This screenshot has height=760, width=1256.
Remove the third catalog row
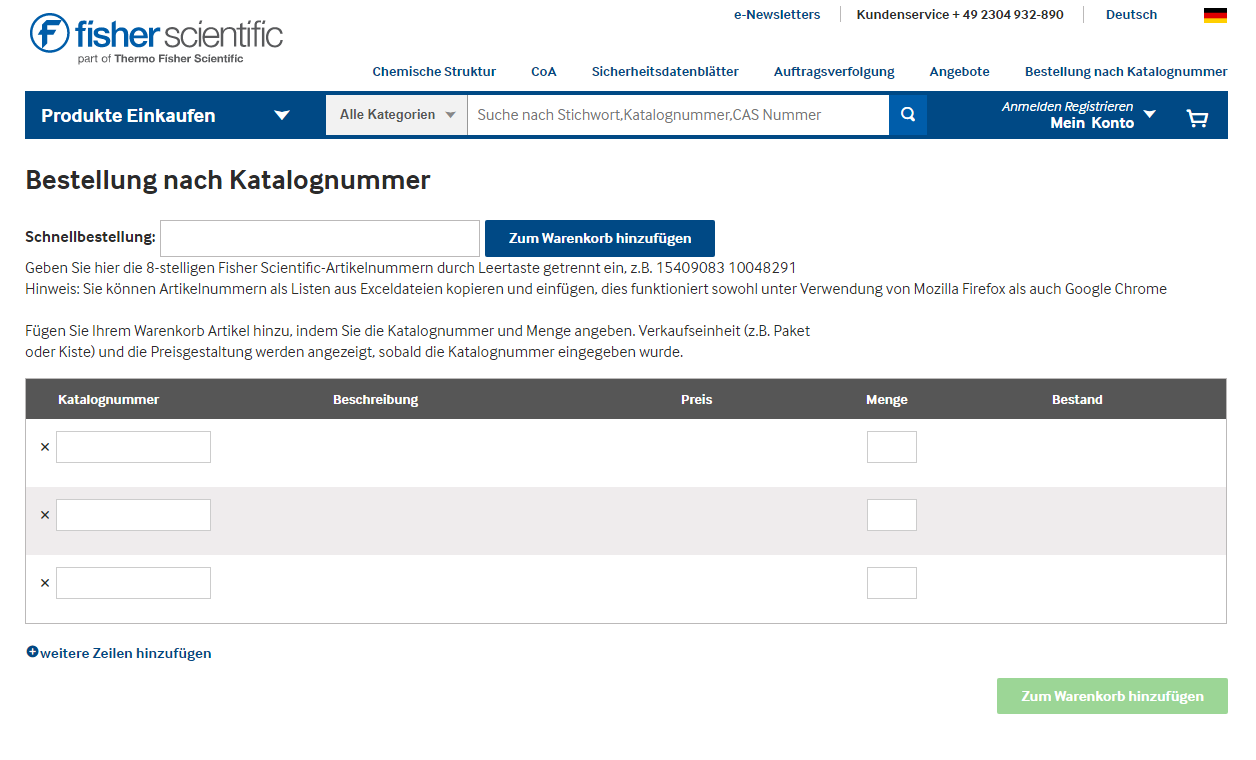point(44,583)
